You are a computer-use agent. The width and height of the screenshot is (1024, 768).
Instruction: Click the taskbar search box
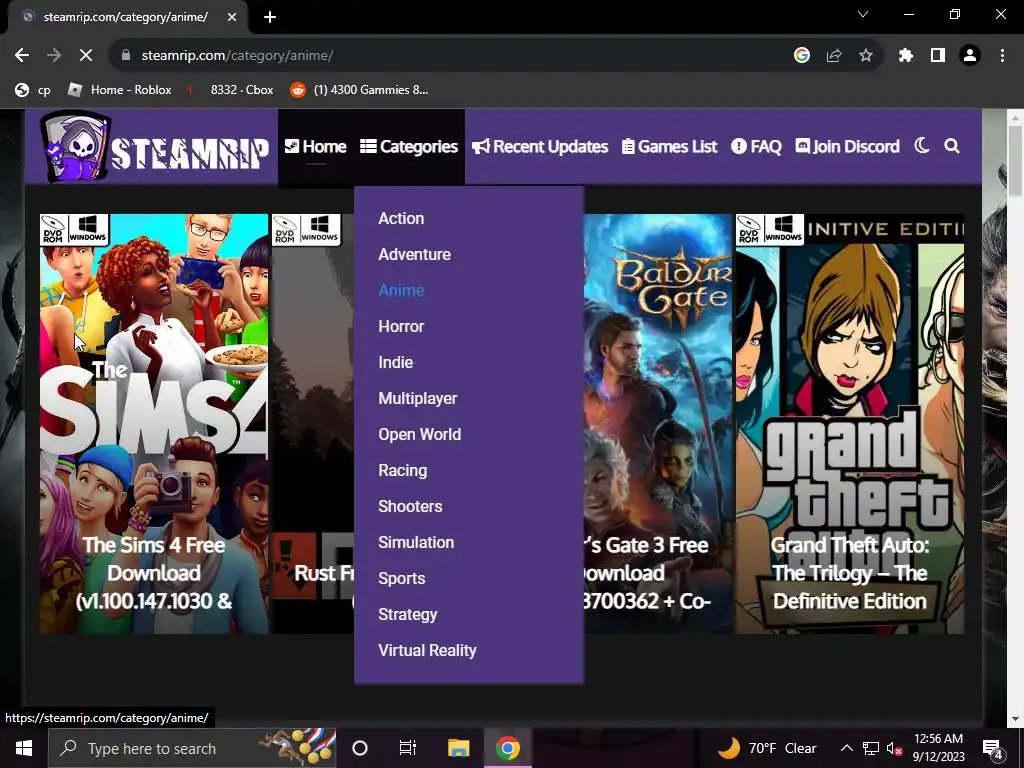tap(192, 748)
